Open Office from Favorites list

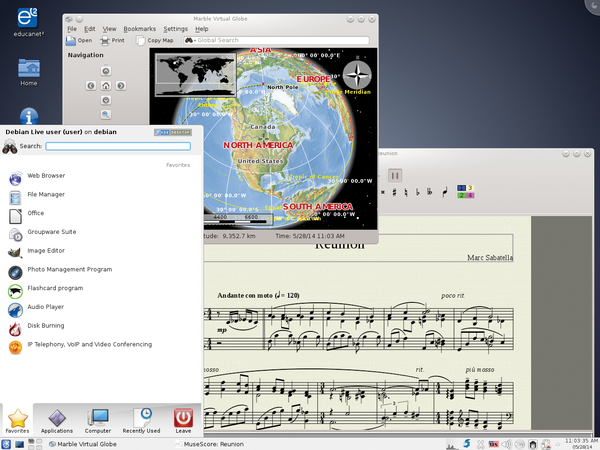pyautogui.click(x=101, y=213)
